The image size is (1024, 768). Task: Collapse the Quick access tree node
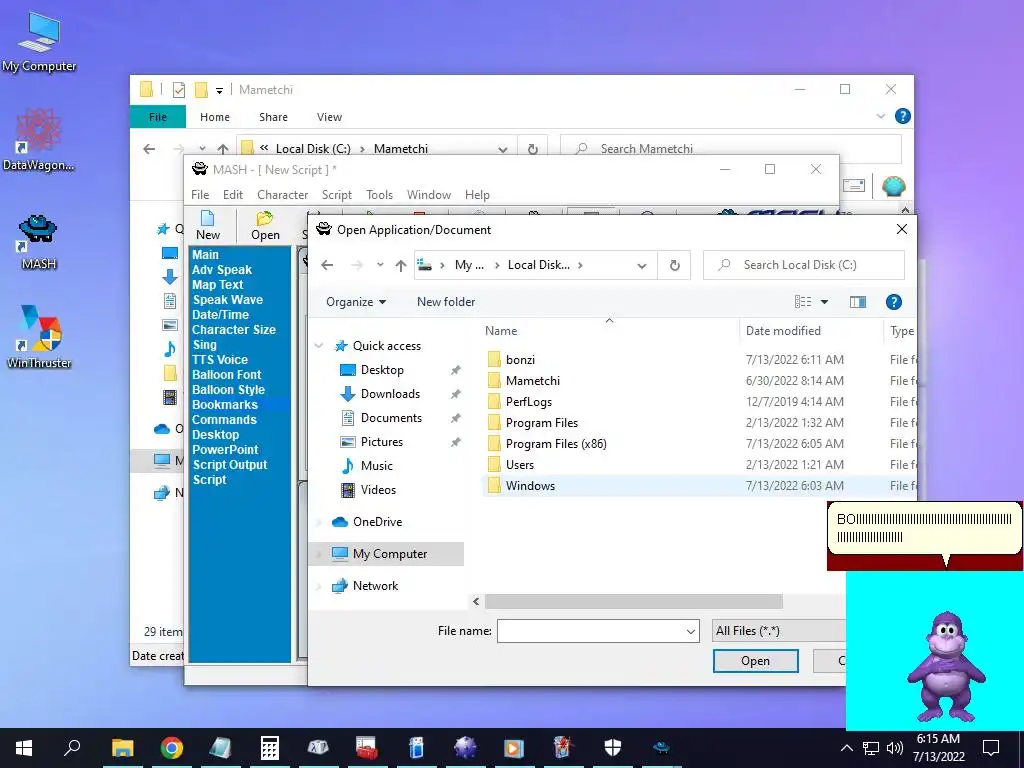(319, 345)
